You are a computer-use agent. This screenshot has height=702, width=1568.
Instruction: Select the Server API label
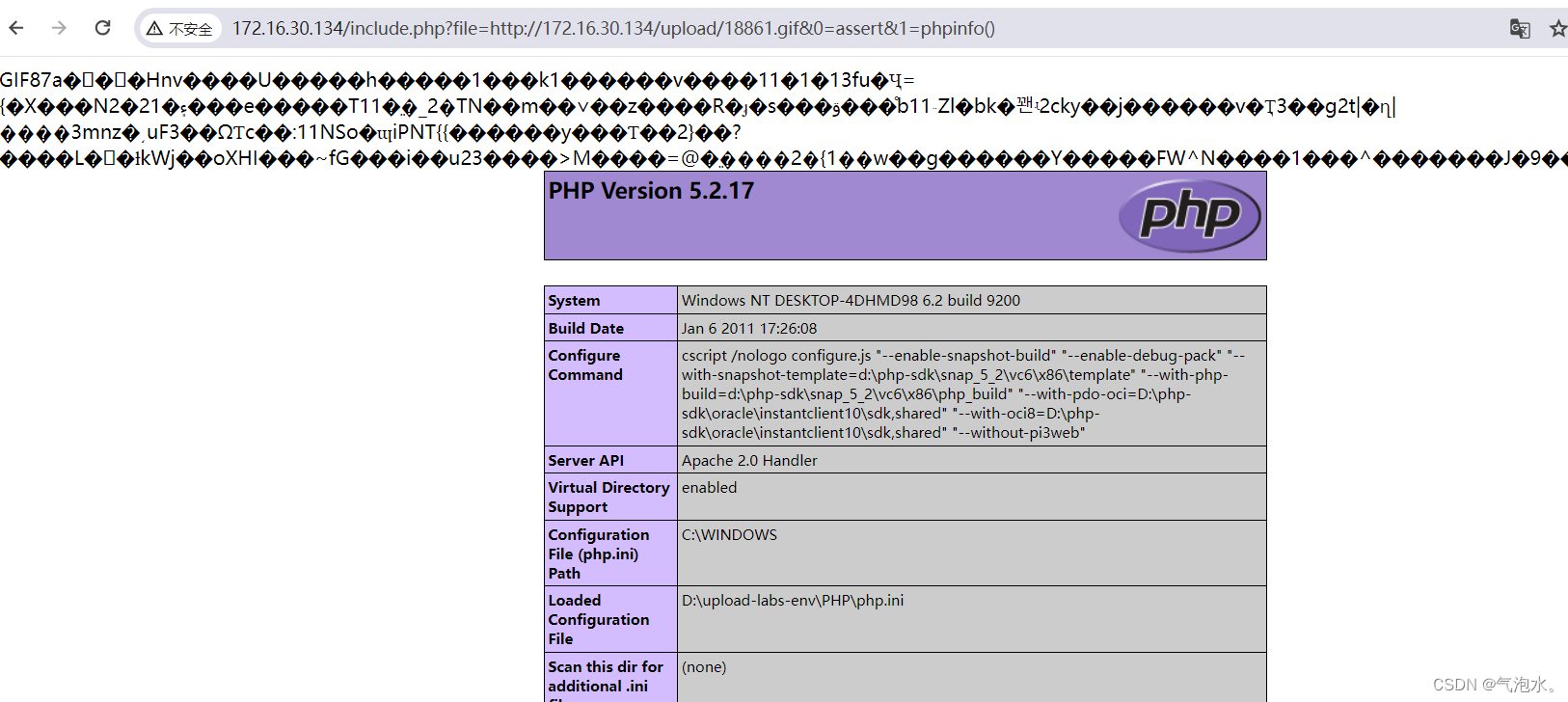click(x=585, y=461)
